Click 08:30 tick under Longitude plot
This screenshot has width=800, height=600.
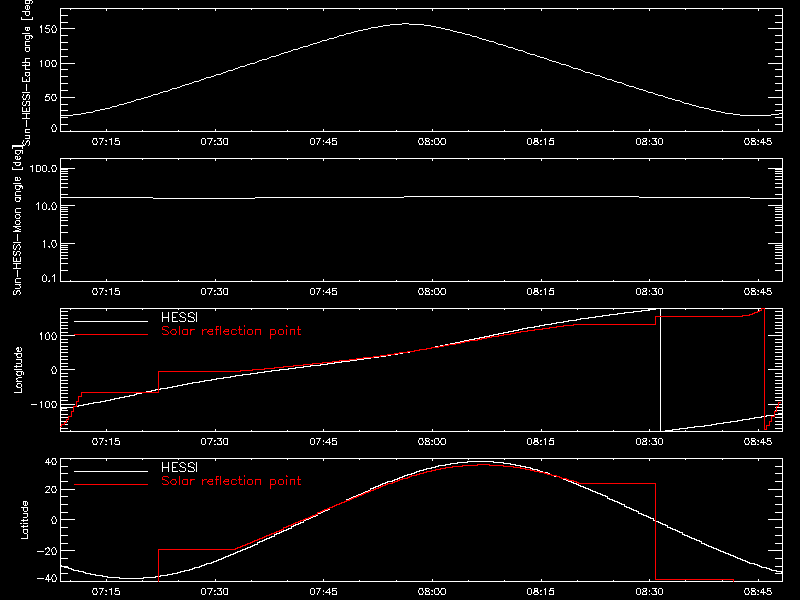pos(649,442)
